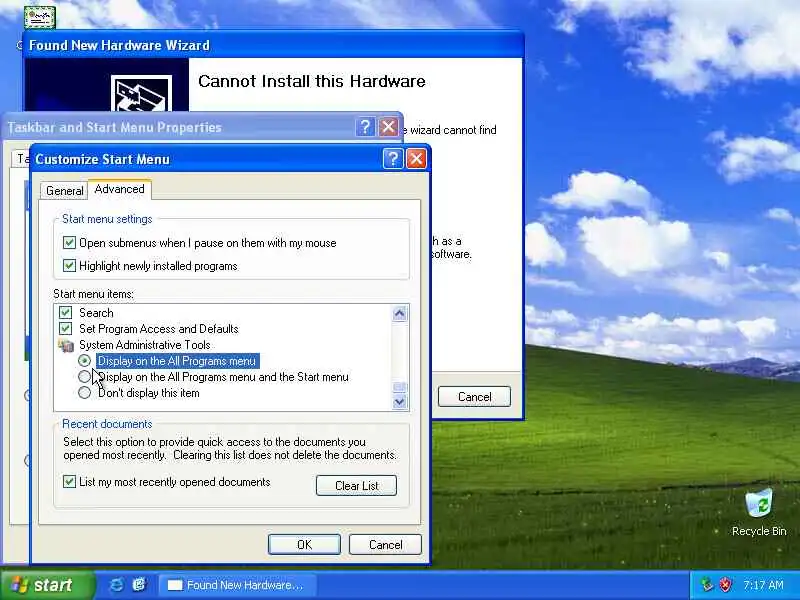Click the second quick launch icon beside Internet Explorer
This screenshot has width=800, height=600.
139,585
